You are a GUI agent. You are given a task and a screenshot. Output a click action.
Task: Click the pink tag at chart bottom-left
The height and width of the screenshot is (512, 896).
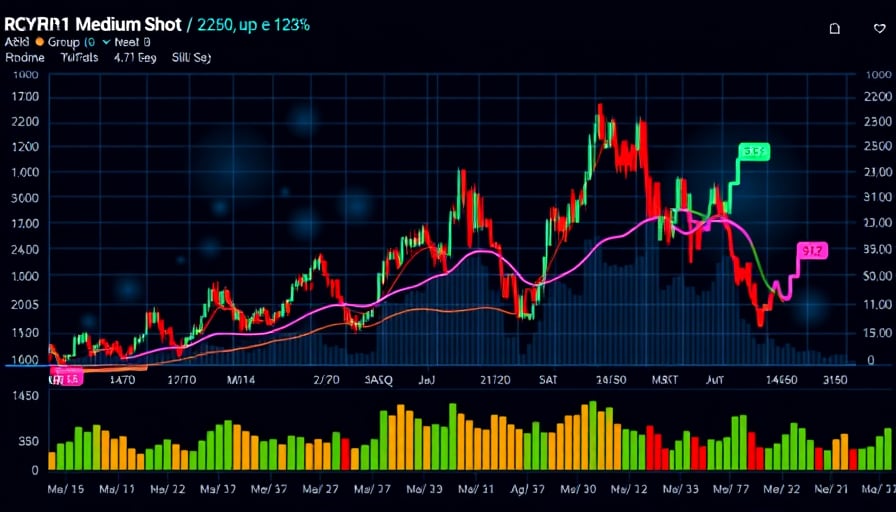pyautogui.click(x=66, y=380)
